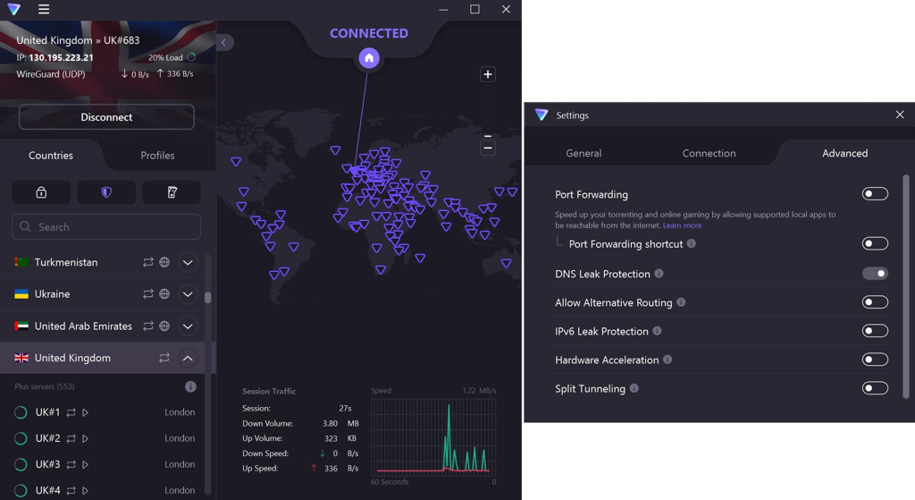Click the Plus servers info icon
Viewport: 915px width, 500px height.
(x=190, y=386)
